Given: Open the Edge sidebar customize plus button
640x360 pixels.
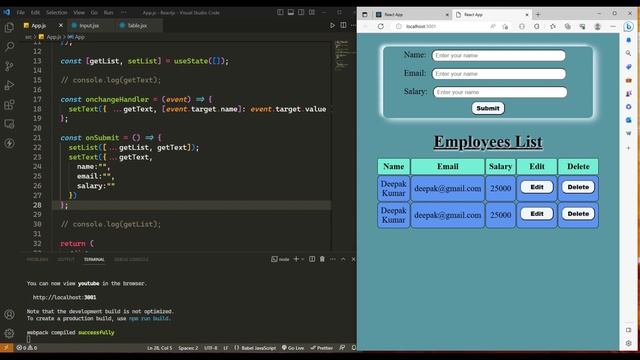Looking at the screenshot, I should pos(629,148).
